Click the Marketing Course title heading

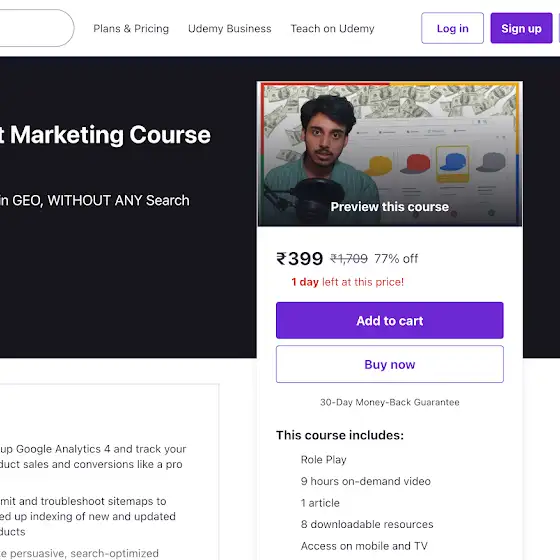click(105, 135)
